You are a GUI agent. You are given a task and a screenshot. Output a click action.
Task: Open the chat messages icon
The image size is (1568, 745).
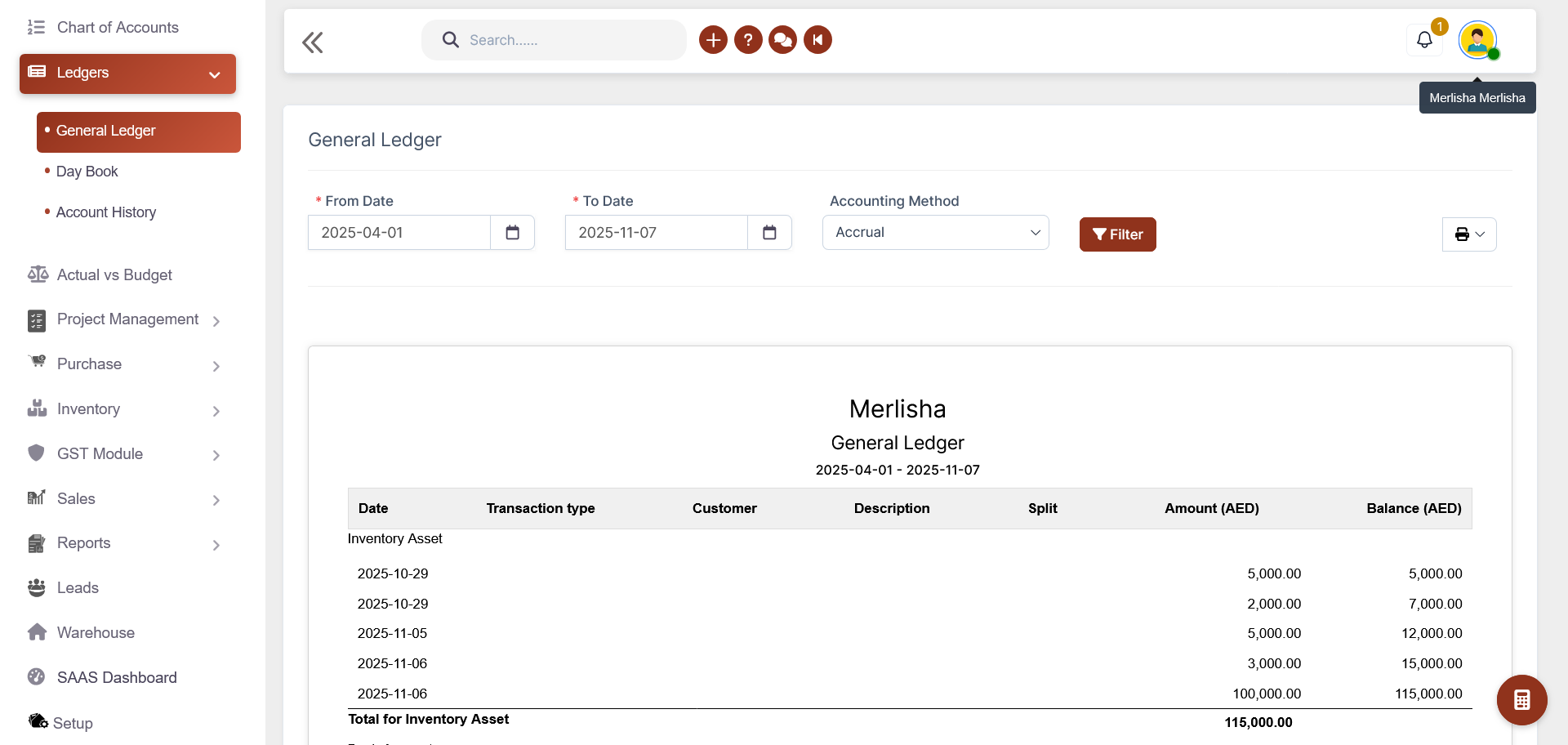(782, 39)
